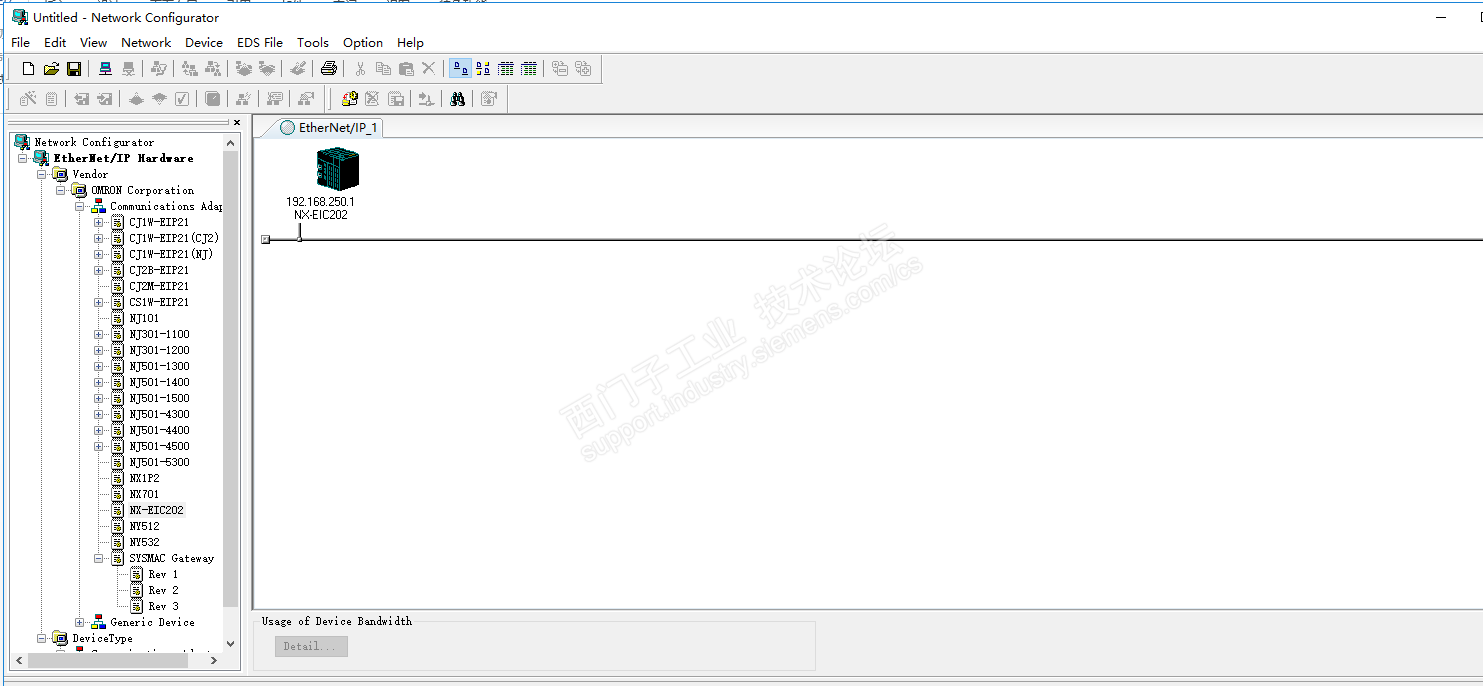Viewport: 1483px width, 686px height.
Task: Select NJ301-1200 in the hardware tree
Action: click(x=159, y=350)
